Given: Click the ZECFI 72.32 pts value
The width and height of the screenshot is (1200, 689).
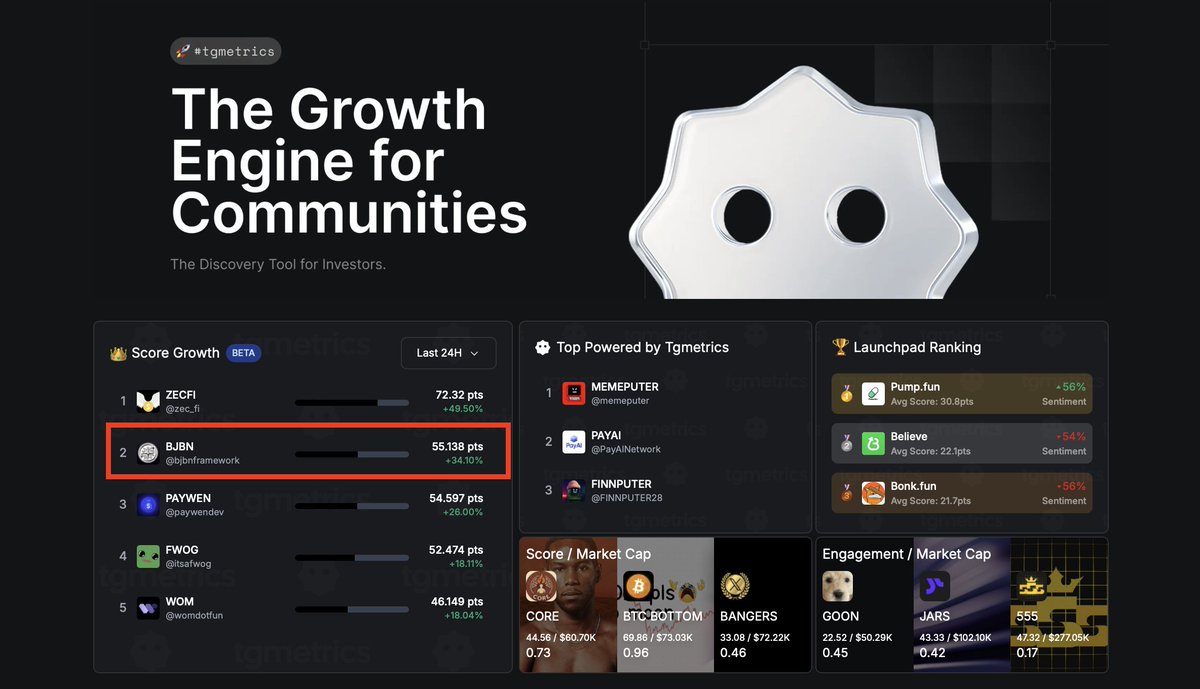Looking at the screenshot, I should click(459, 395).
